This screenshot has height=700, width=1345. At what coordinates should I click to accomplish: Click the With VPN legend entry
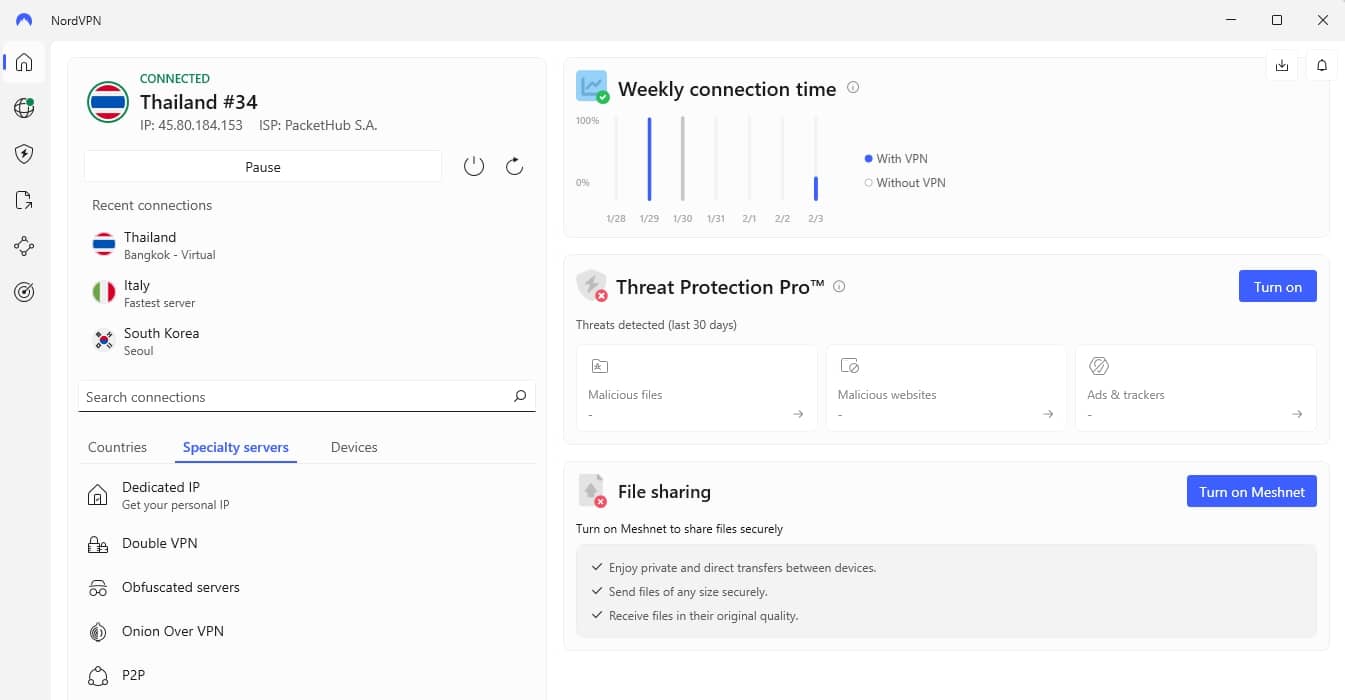point(896,158)
